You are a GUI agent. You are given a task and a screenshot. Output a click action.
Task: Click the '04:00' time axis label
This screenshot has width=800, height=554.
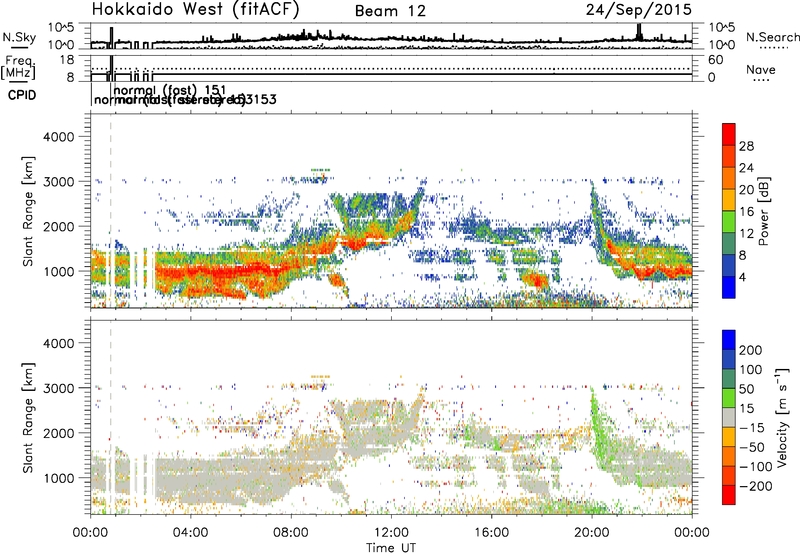pyautogui.click(x=190, y=533)
